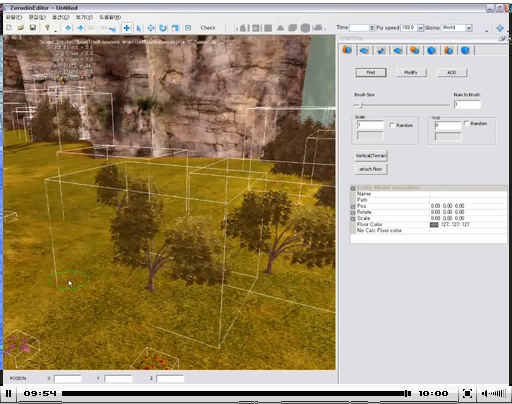Expand the Rotate property row
The height and width of the screenshot is (404, 512).
tap(353, 212)
